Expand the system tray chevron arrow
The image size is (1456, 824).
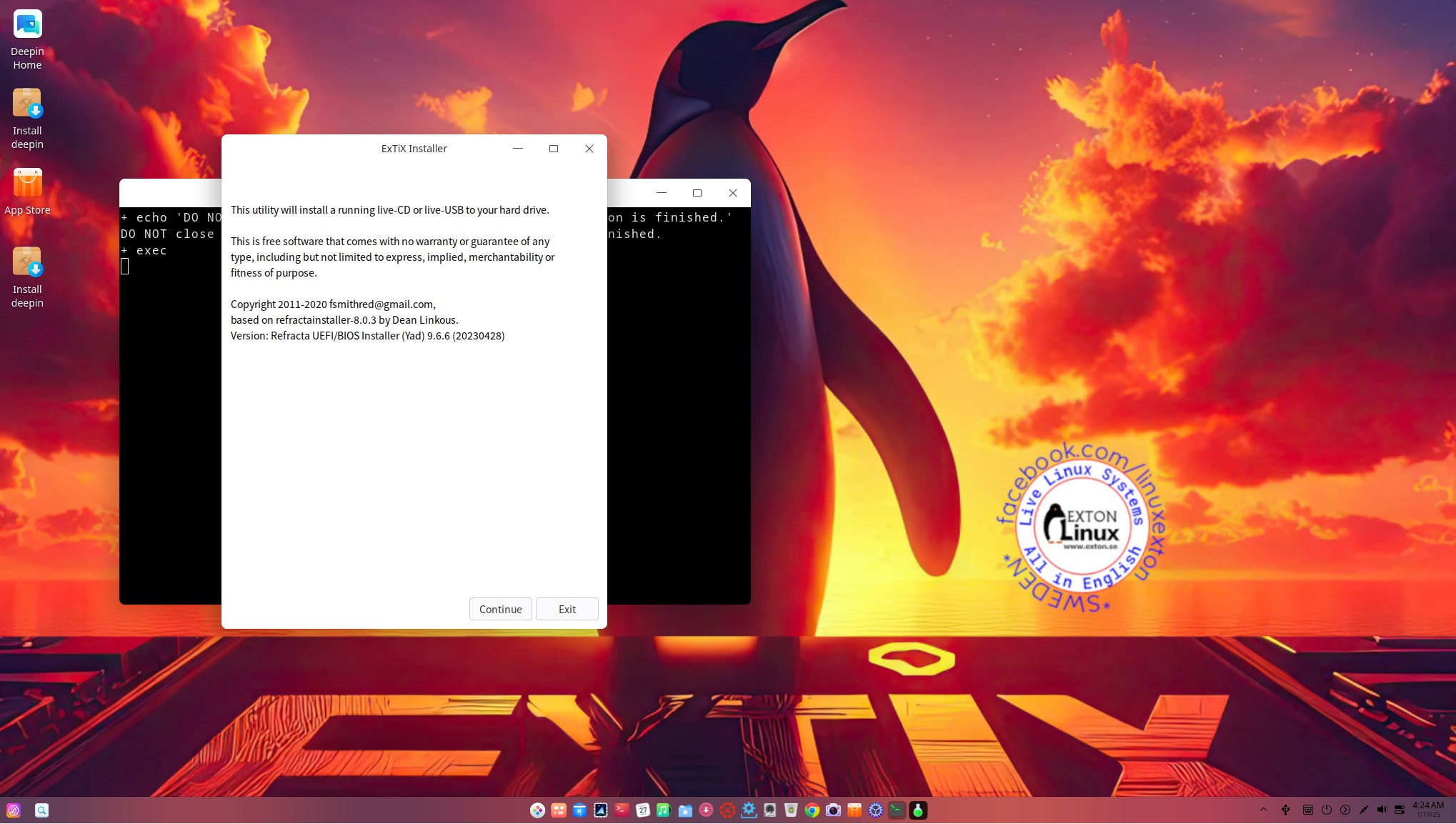click(x=1263, y=810)
